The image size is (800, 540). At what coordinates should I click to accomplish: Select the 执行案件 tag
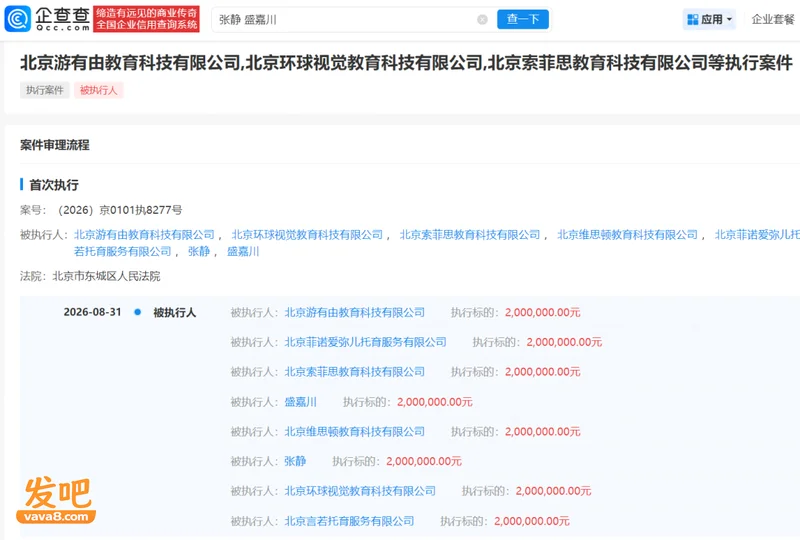point(45,90)
